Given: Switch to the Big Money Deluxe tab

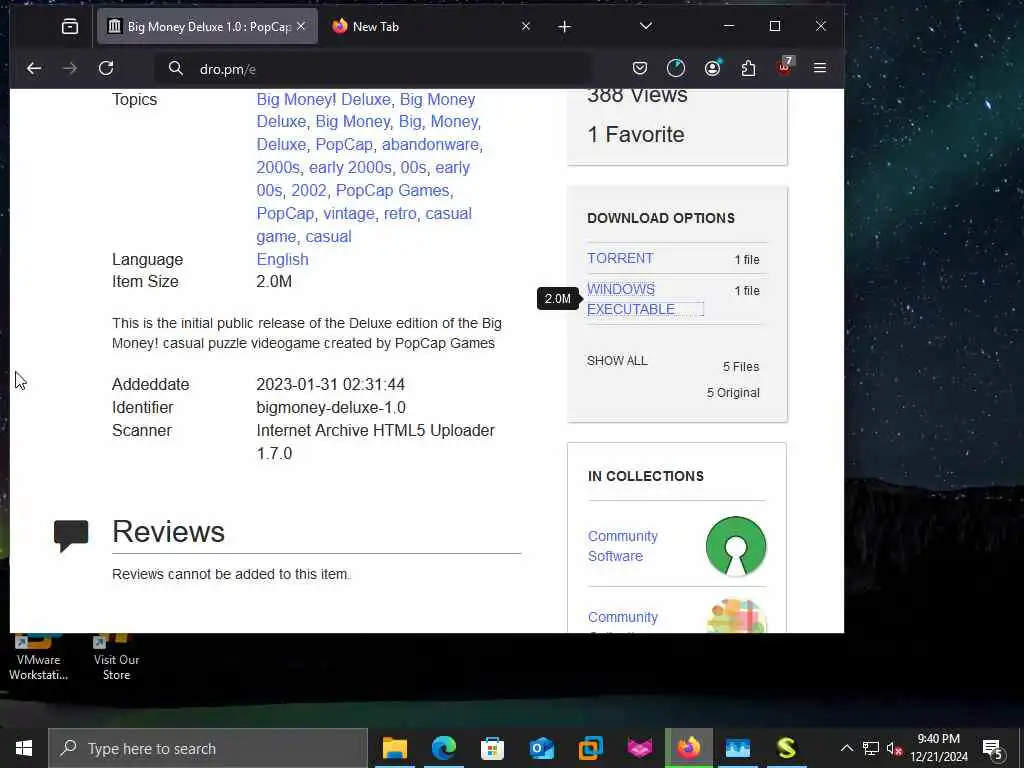Looking at the screenshot, I should (208, 27).
